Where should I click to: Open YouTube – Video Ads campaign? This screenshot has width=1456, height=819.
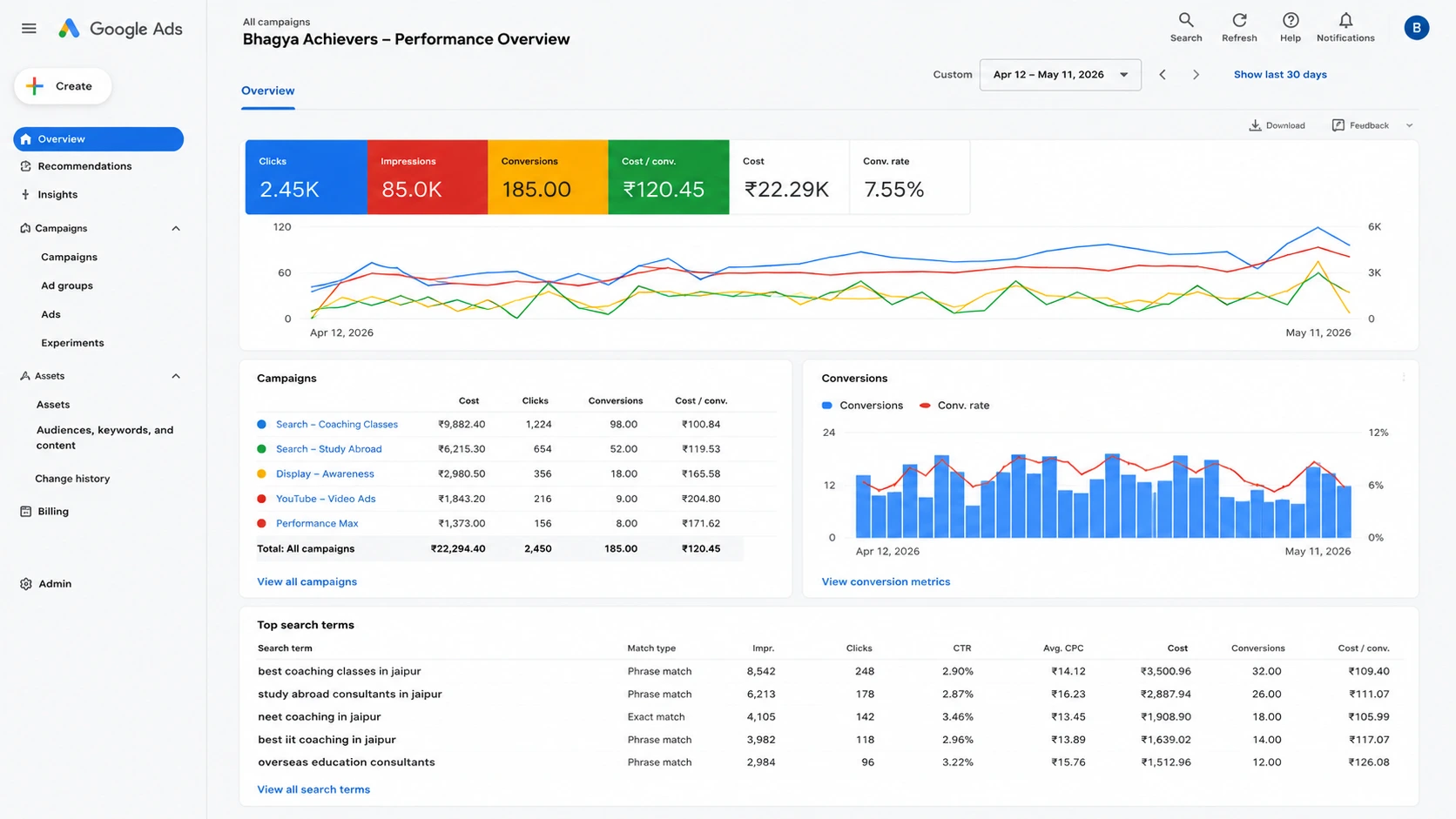point(326,499)
